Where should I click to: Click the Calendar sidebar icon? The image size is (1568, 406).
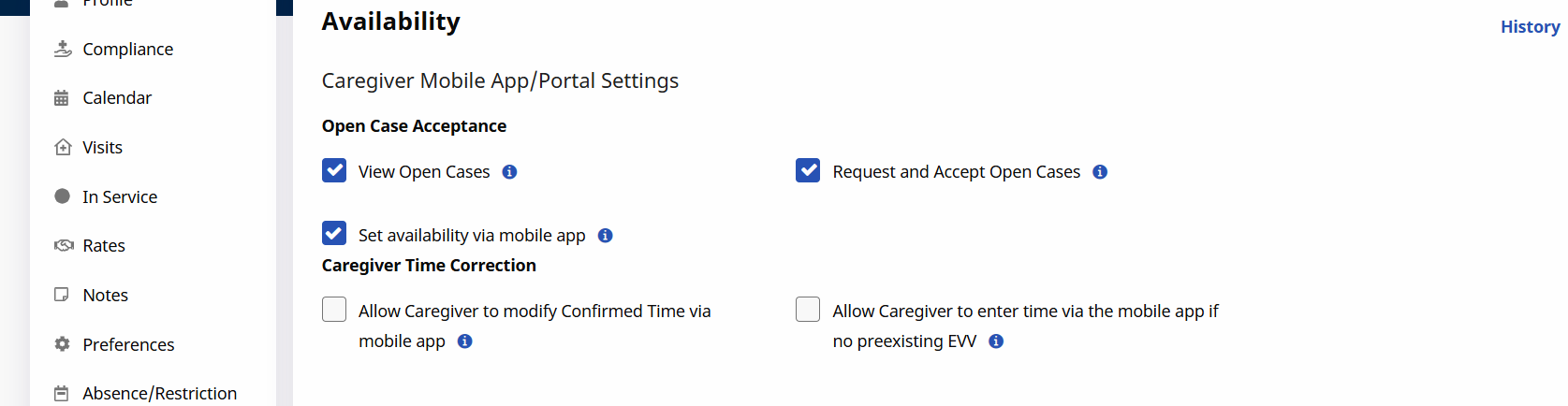[62, 98]
